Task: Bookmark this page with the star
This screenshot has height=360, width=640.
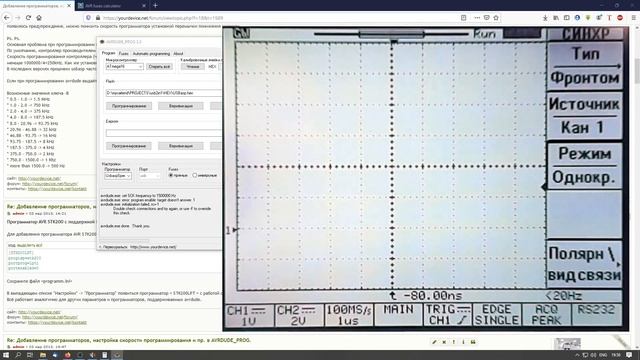Action: (x=496, y=18)
